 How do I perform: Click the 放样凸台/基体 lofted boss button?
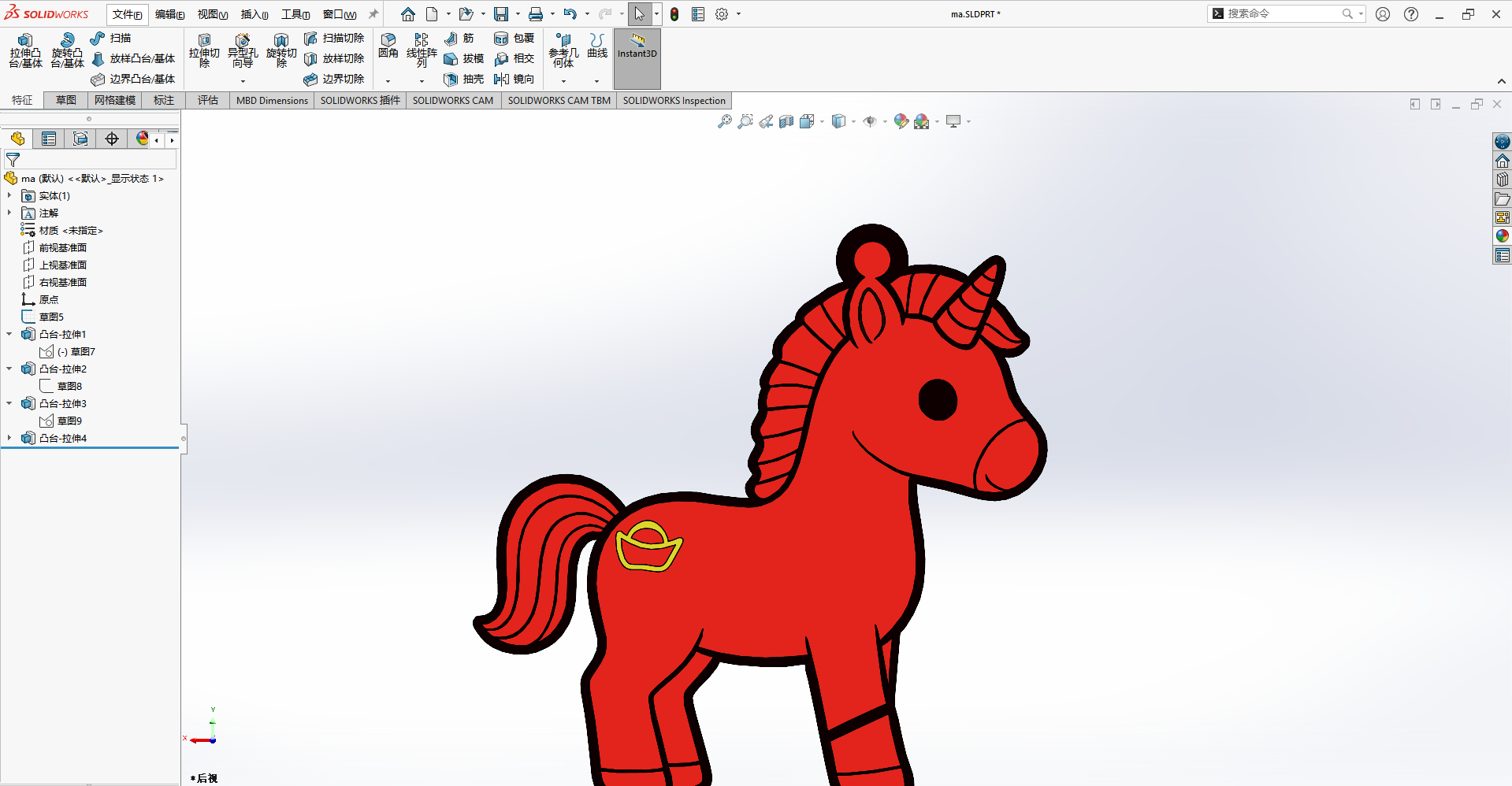tap(132, 58)
